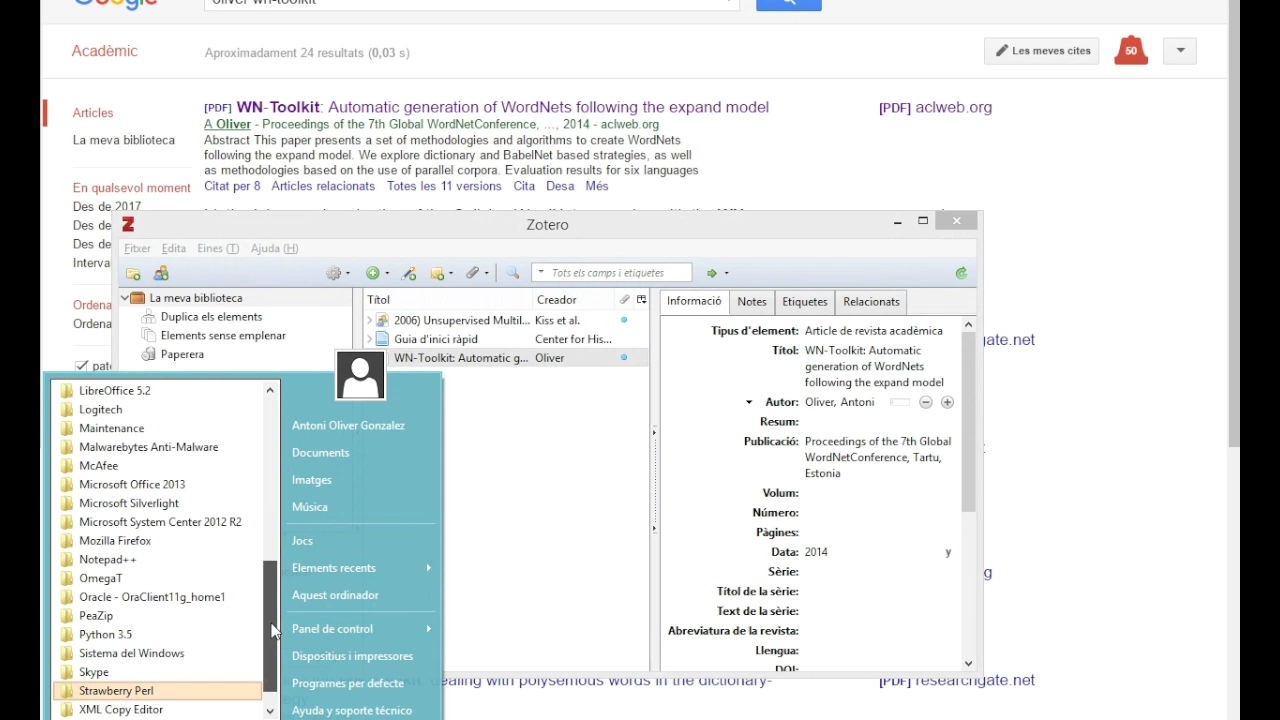Open the date format y indicator
The height and width of the screenshot is (720, 1280).
point(948,552)
